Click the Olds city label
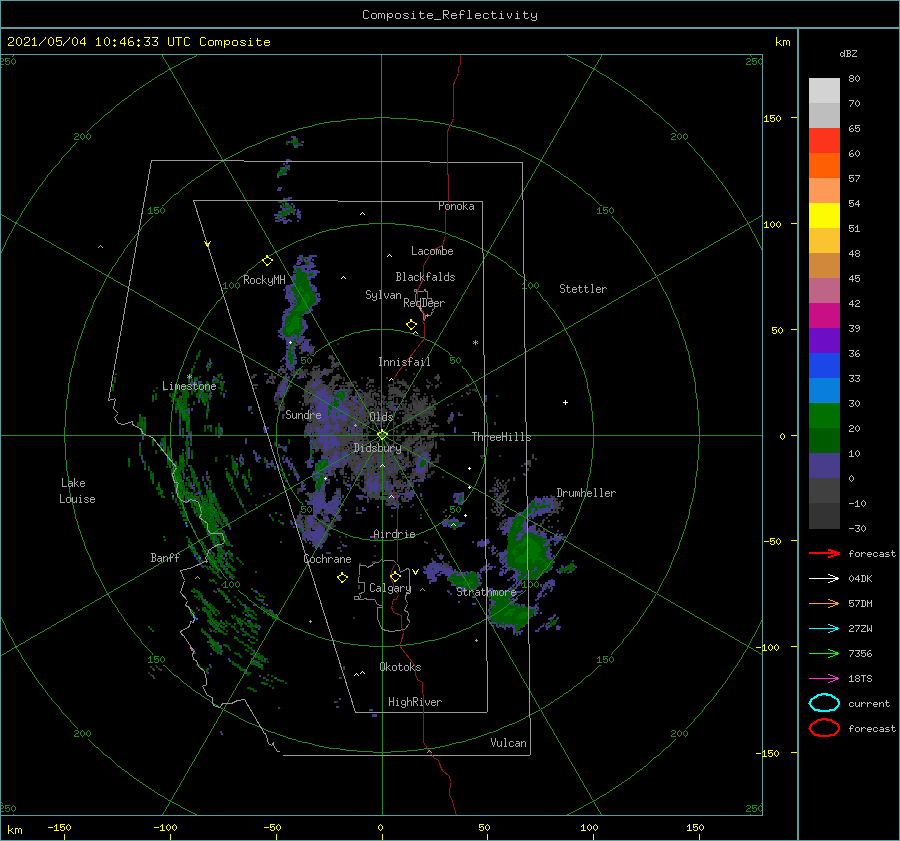The height and width of the screenshot is (841, 900). click(x=381, y=417)
